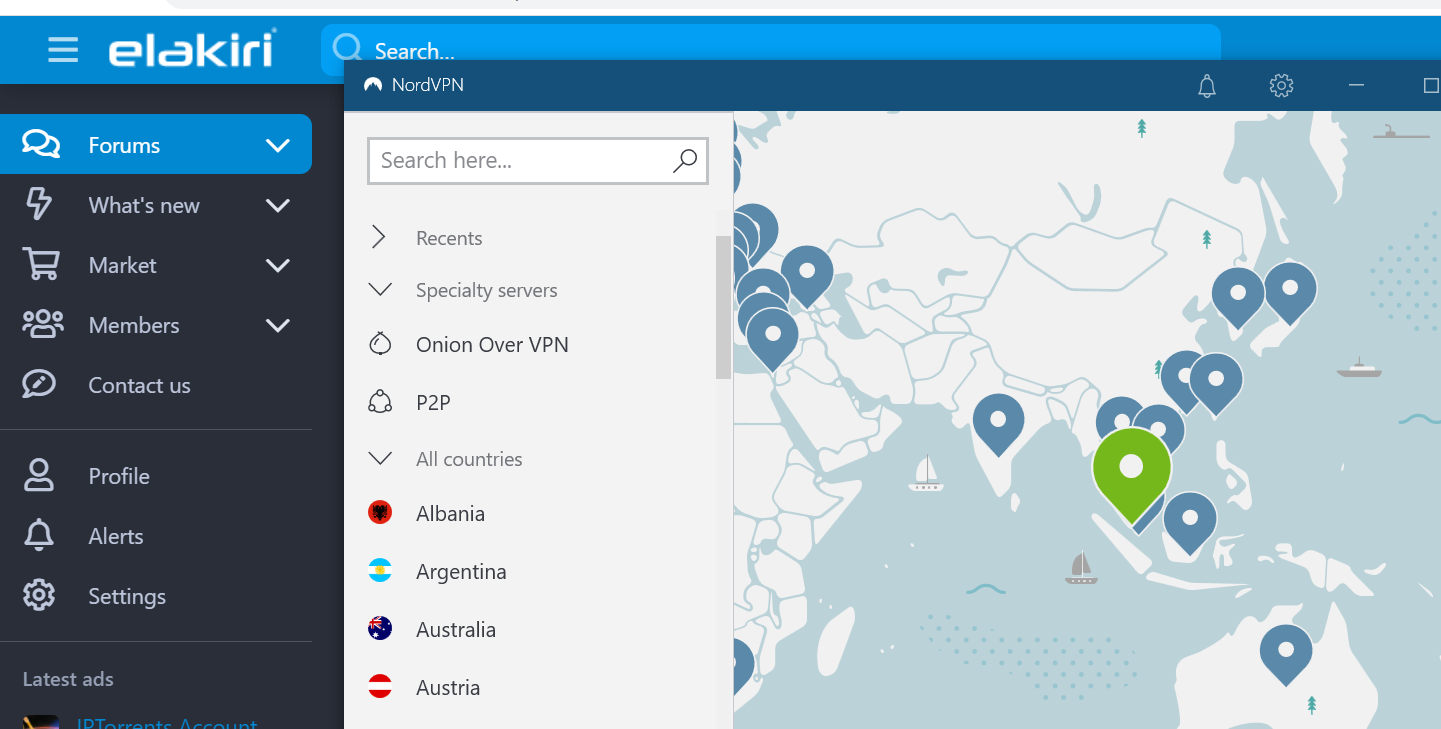Image resolution: width=1441 pixels, height=729 pixels.
Task: Open NordVPN notifications bell
Action: [1207, 86]
